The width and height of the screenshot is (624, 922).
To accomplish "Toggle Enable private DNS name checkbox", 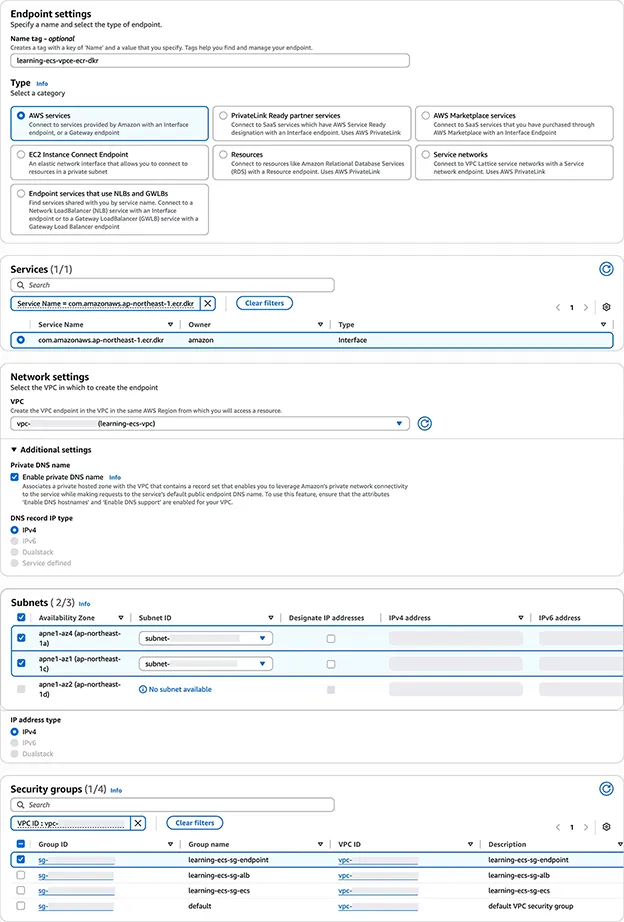I will 15,477.
